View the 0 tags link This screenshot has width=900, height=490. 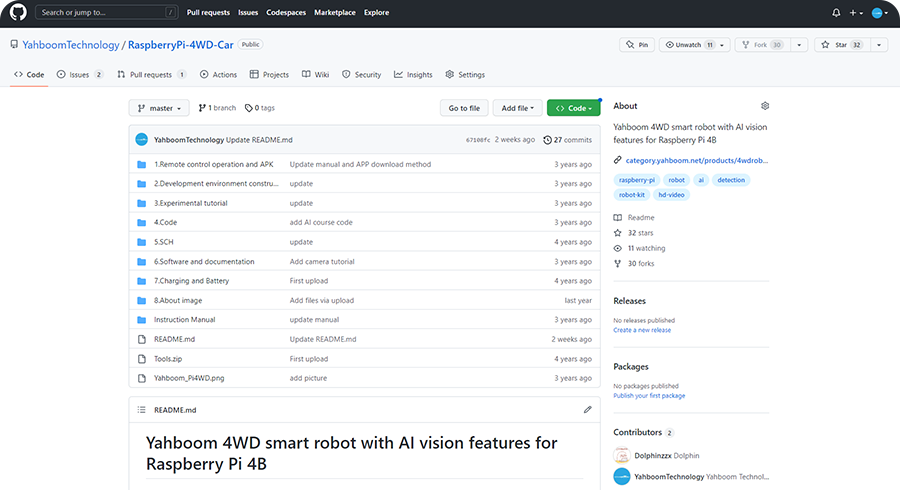[x=260, y=108]
